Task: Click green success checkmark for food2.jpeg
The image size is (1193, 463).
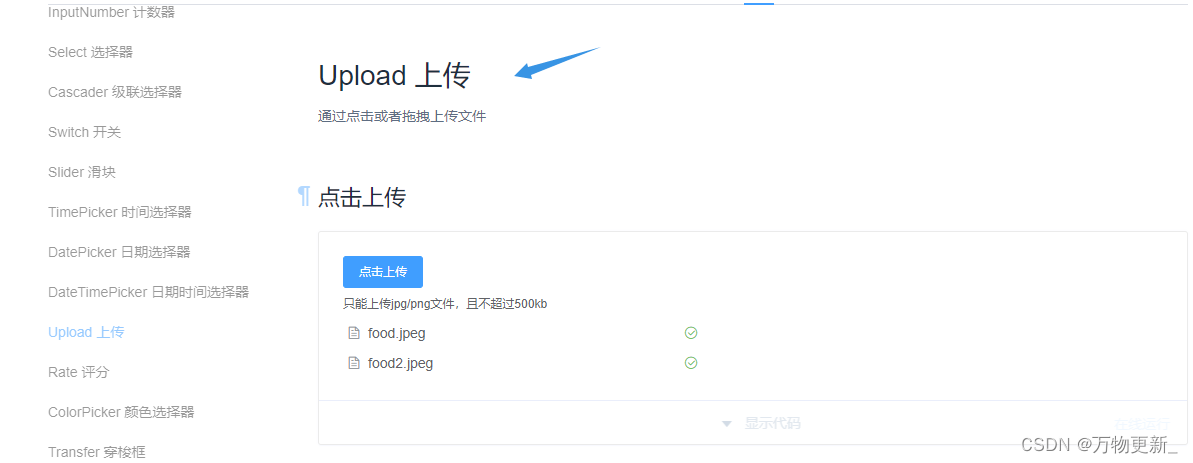Action: tap(691, 363)
